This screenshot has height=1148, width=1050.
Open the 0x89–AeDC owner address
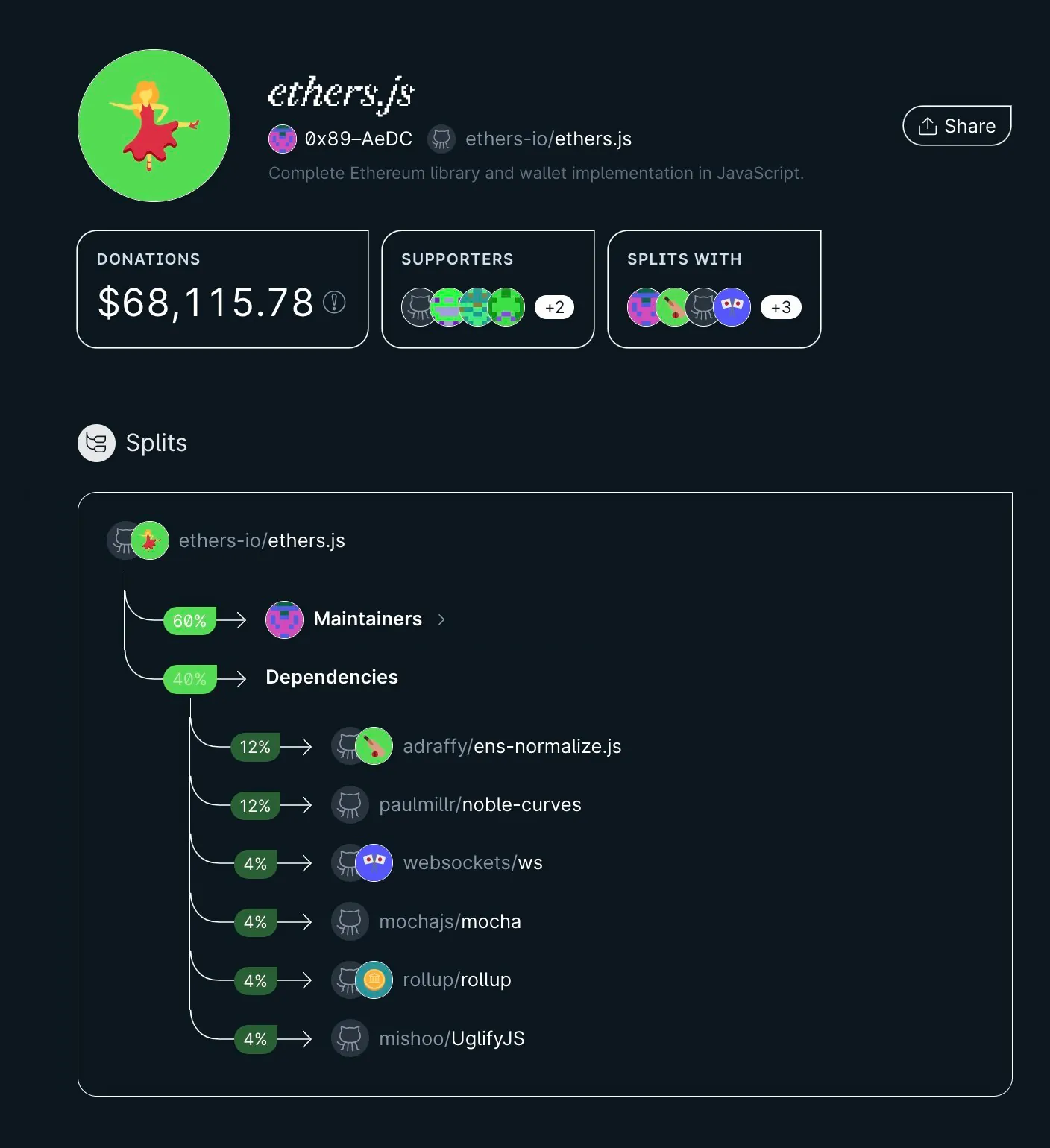(358, 139)
